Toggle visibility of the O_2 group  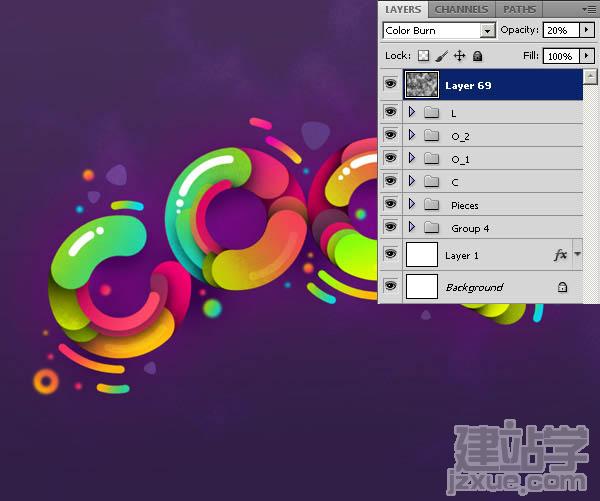point(390,135)
